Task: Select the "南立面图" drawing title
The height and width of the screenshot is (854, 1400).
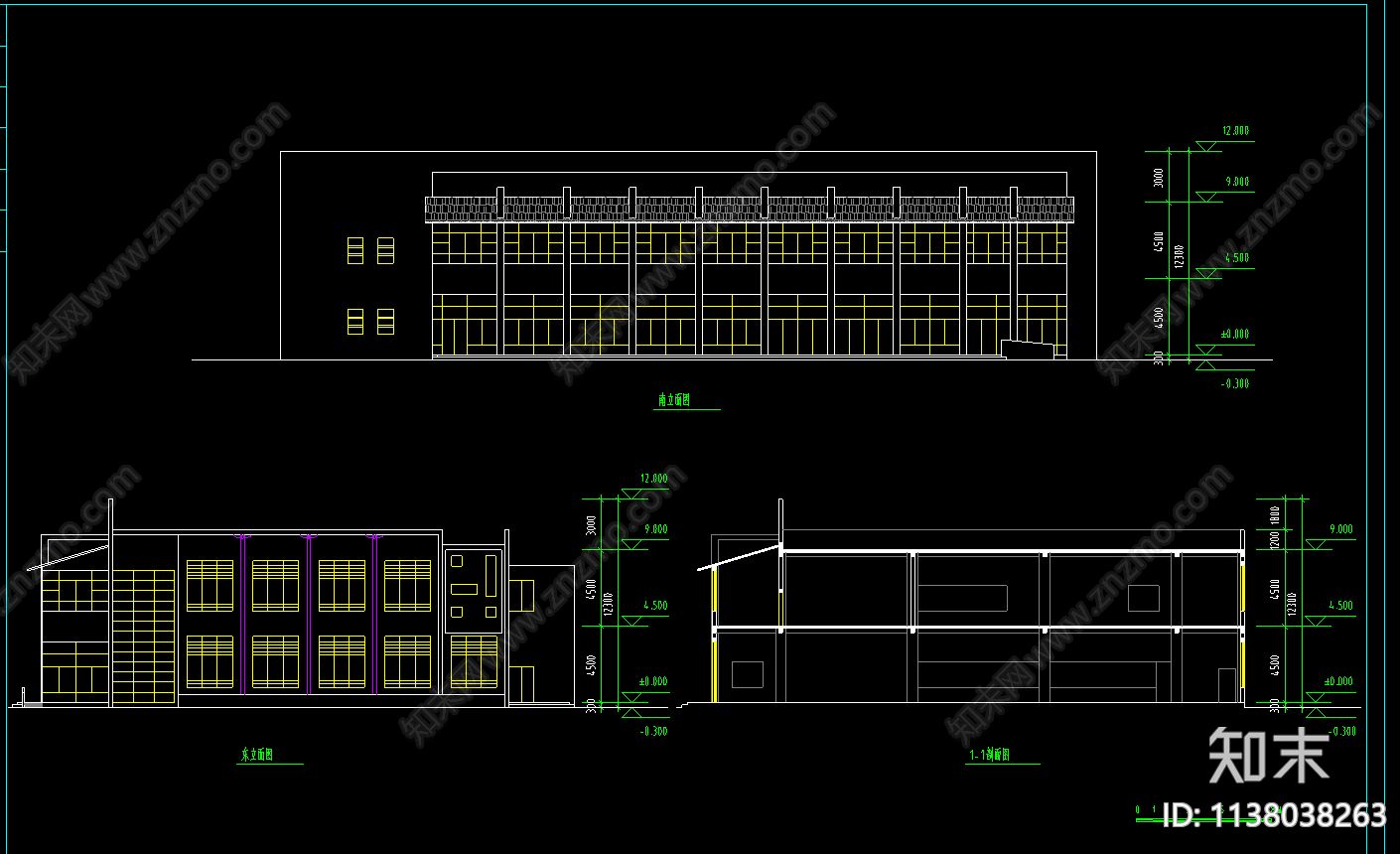Action: click(673, 400)
